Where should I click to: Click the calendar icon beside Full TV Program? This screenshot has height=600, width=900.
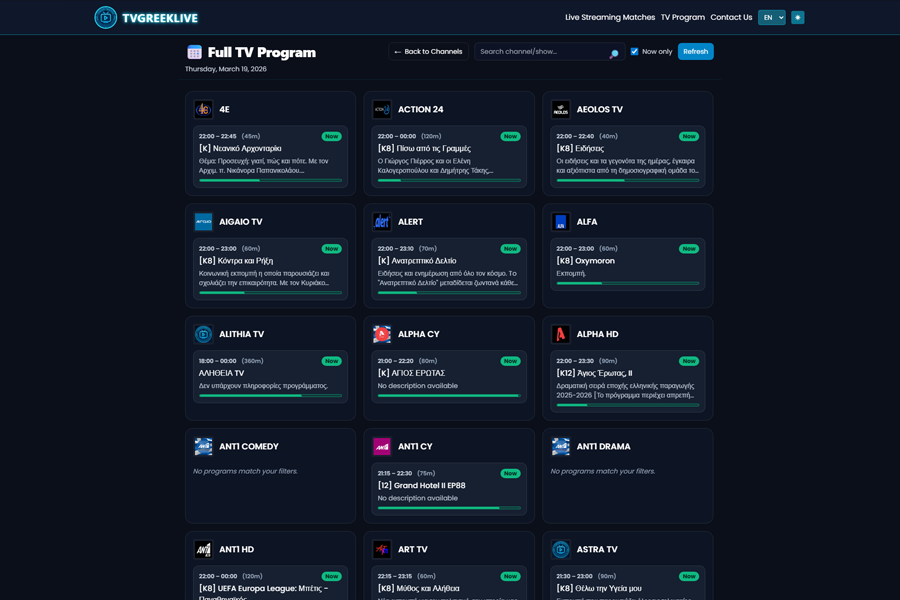[195, 52]
